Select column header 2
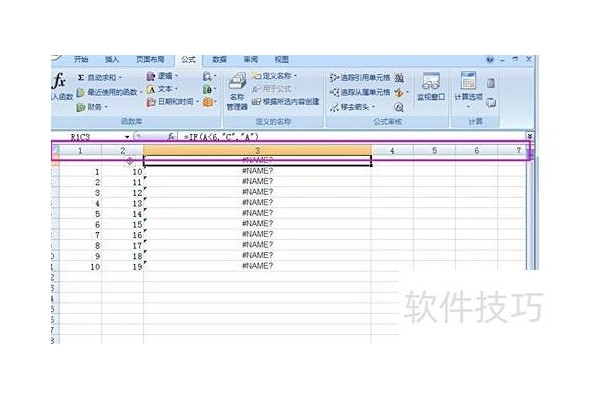This screenshot has height=400, width=600. [x=122, y=150]
